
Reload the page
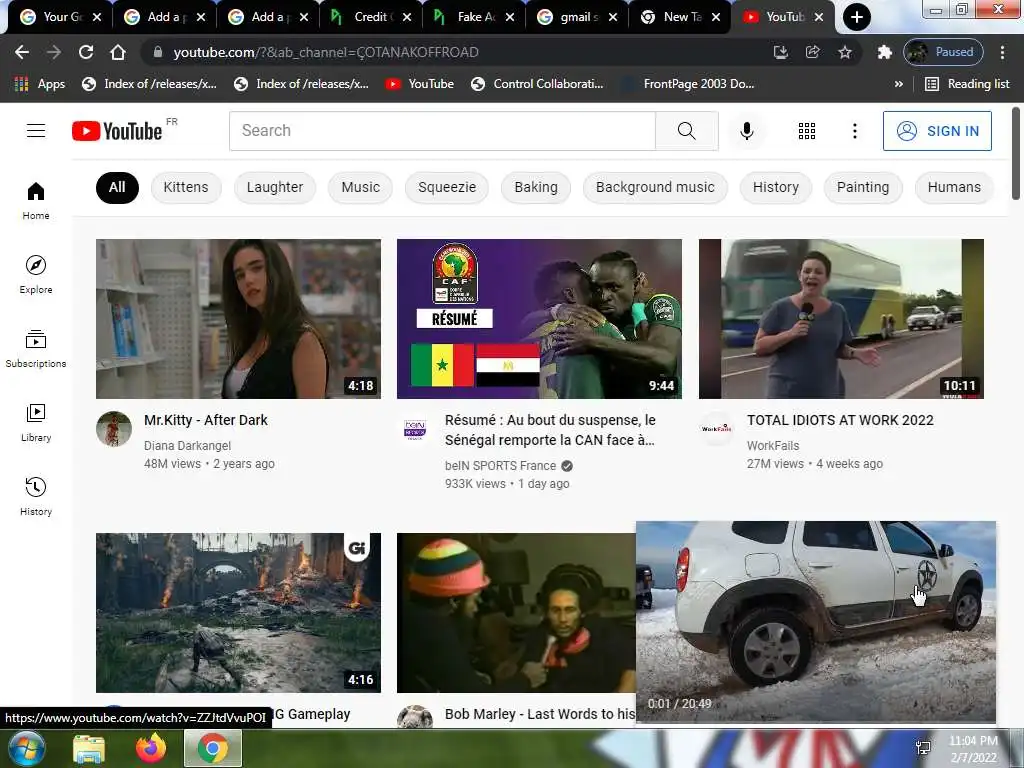86,52
